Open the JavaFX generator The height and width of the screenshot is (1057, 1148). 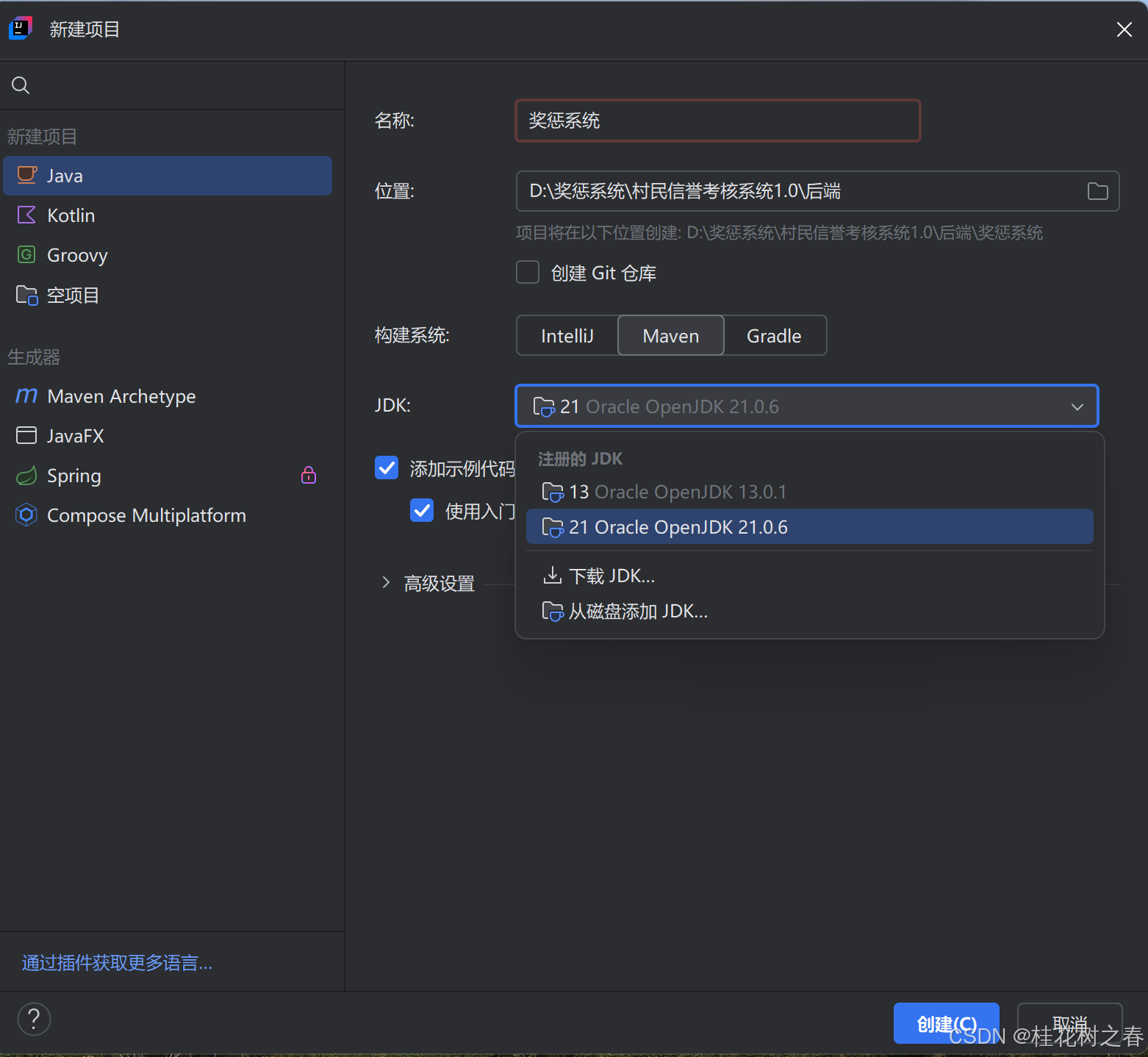click(x=76, y=435)
